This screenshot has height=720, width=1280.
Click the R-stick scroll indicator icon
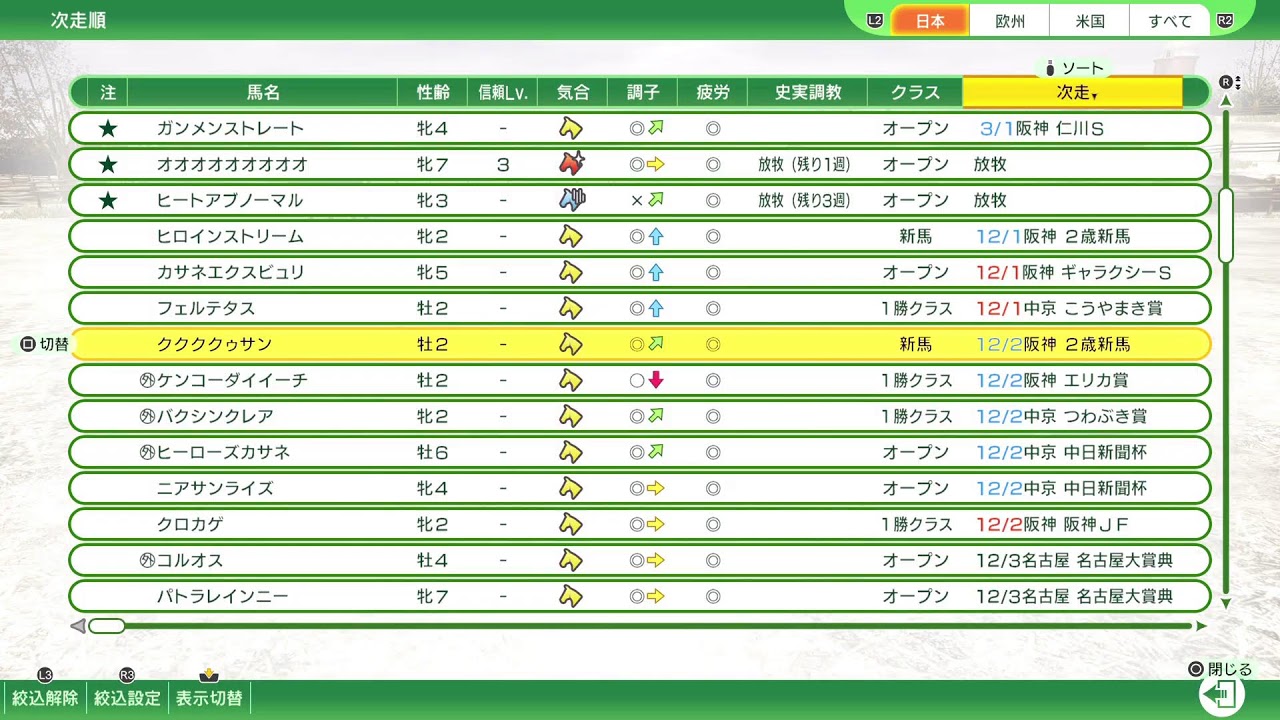pyautogui.click(x=1229, y=82)
